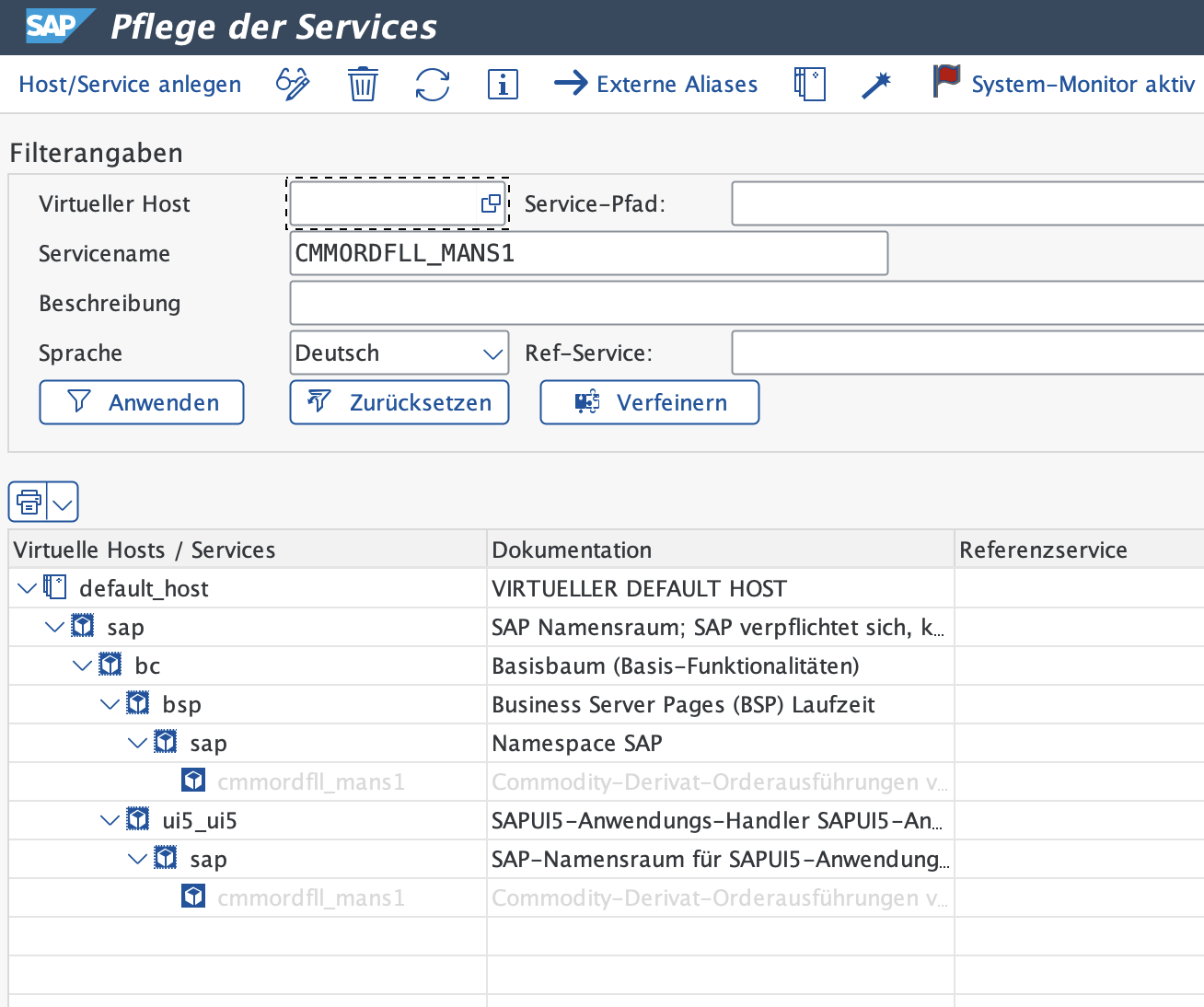The image size is (1204, 1007).
Task: Go to Externe Aliases
Action: pyautogui.click(x=655, y=85)
